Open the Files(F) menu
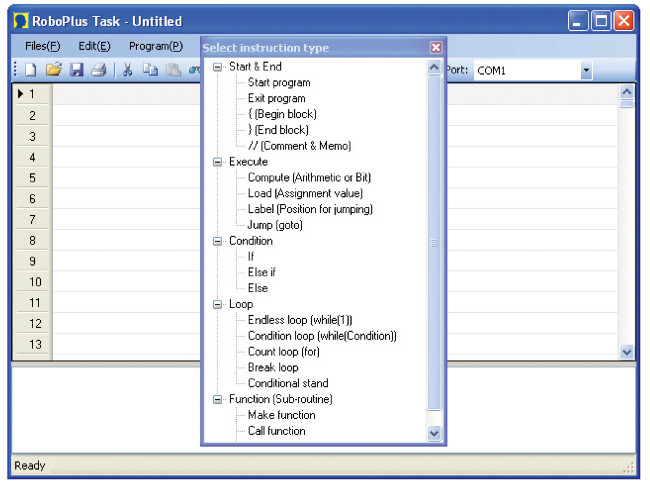This screenshot has height=485, width=650. point(43,46)
